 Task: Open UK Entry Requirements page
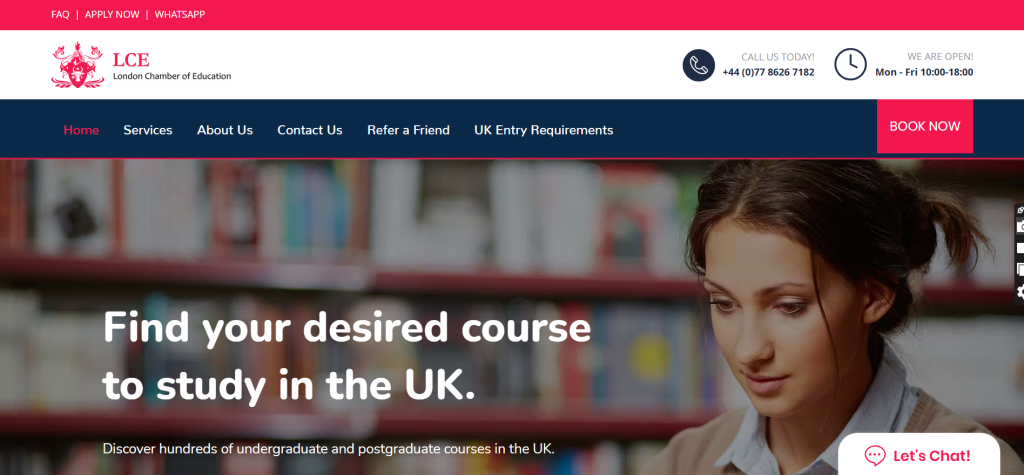tap(543, 130)
